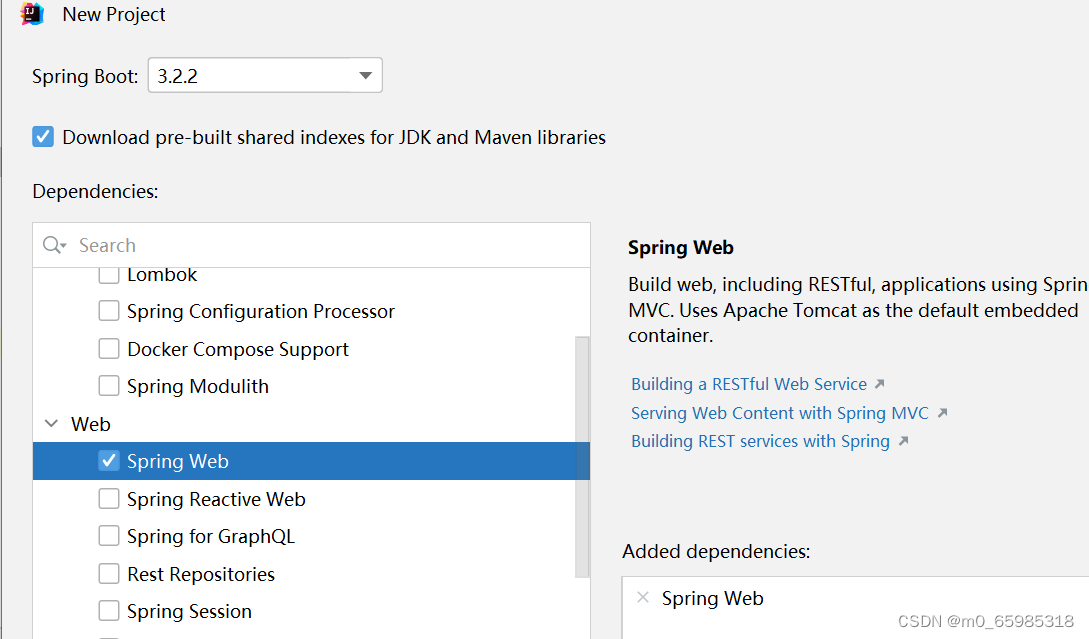The height and width of the screenshot is (639, 1089).
Task: Click the dependencies list scrollbar
Action: 583,456
